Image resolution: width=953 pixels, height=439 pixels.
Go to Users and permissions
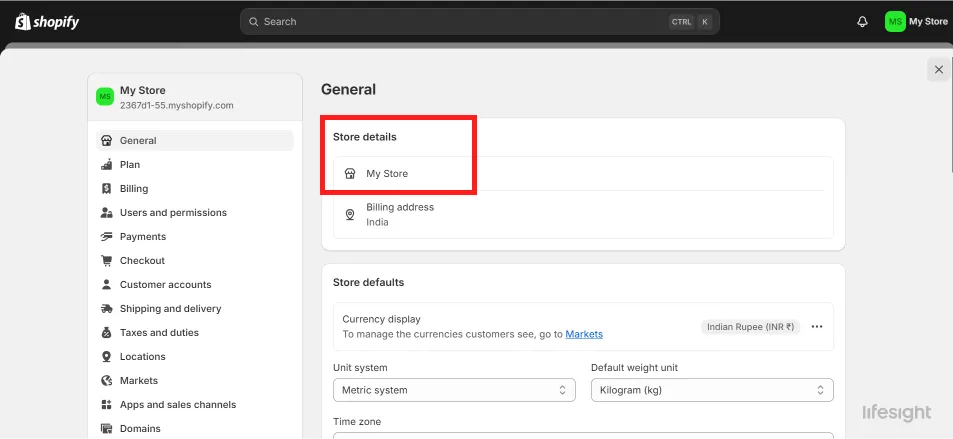(x=194, y=212)
